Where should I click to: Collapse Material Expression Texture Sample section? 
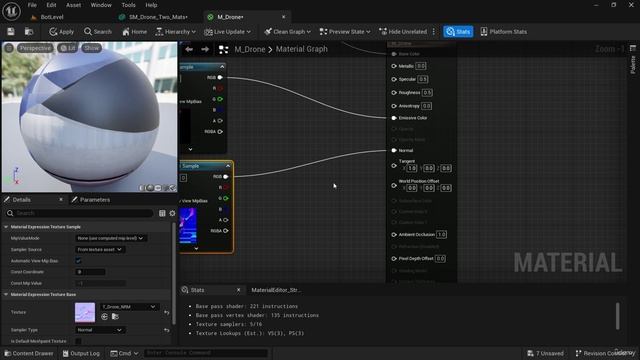[x=6, y=227]
